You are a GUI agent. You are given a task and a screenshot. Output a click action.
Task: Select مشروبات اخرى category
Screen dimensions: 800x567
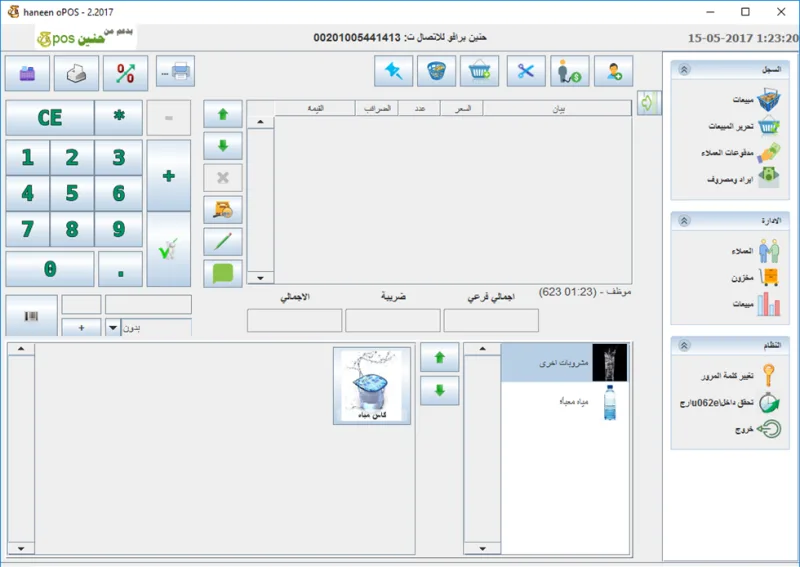[564, 363]
